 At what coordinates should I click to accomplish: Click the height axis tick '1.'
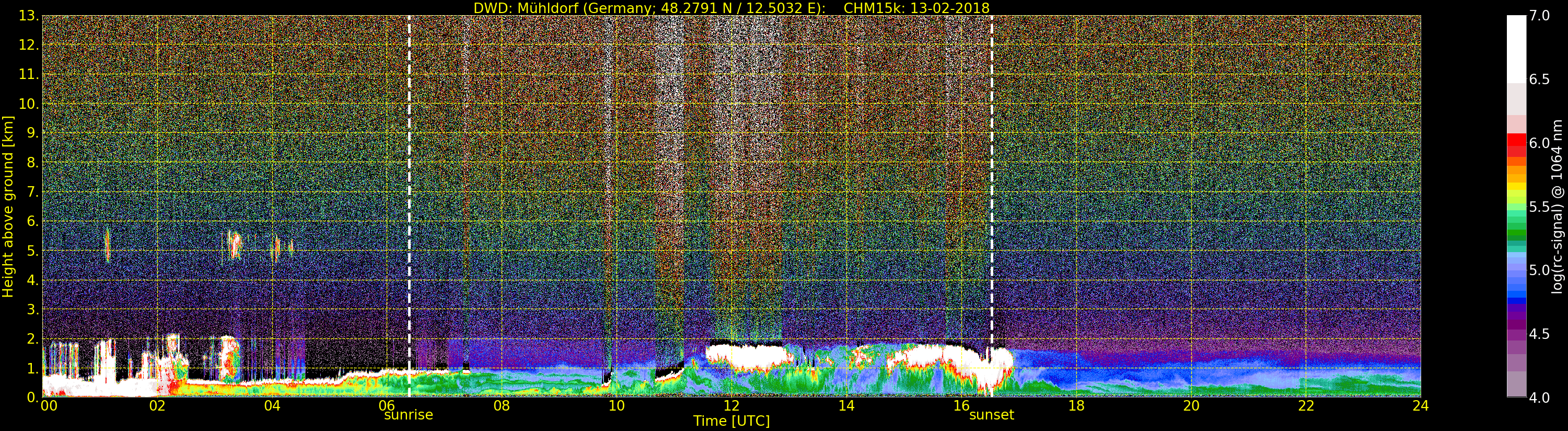(x=33, y=368)
